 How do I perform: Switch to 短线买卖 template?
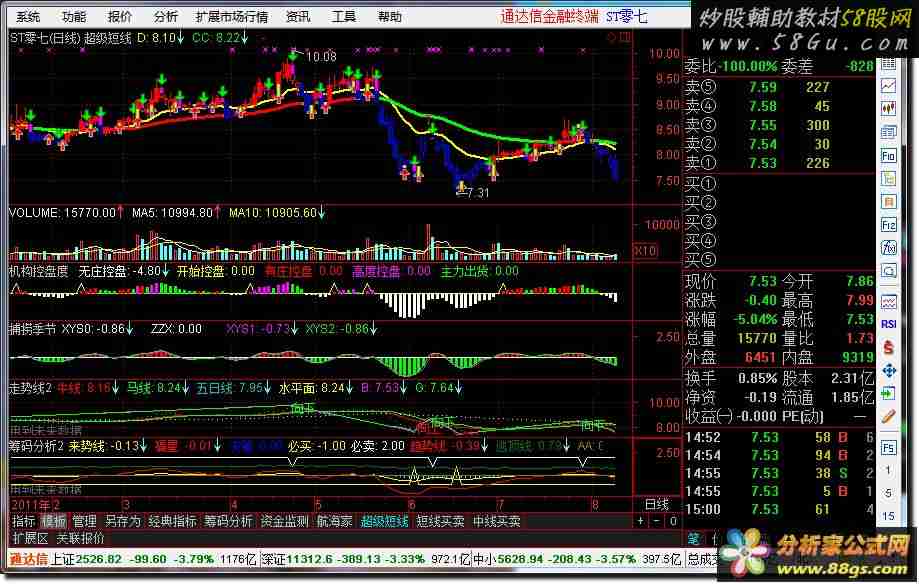tap(440, 521)
